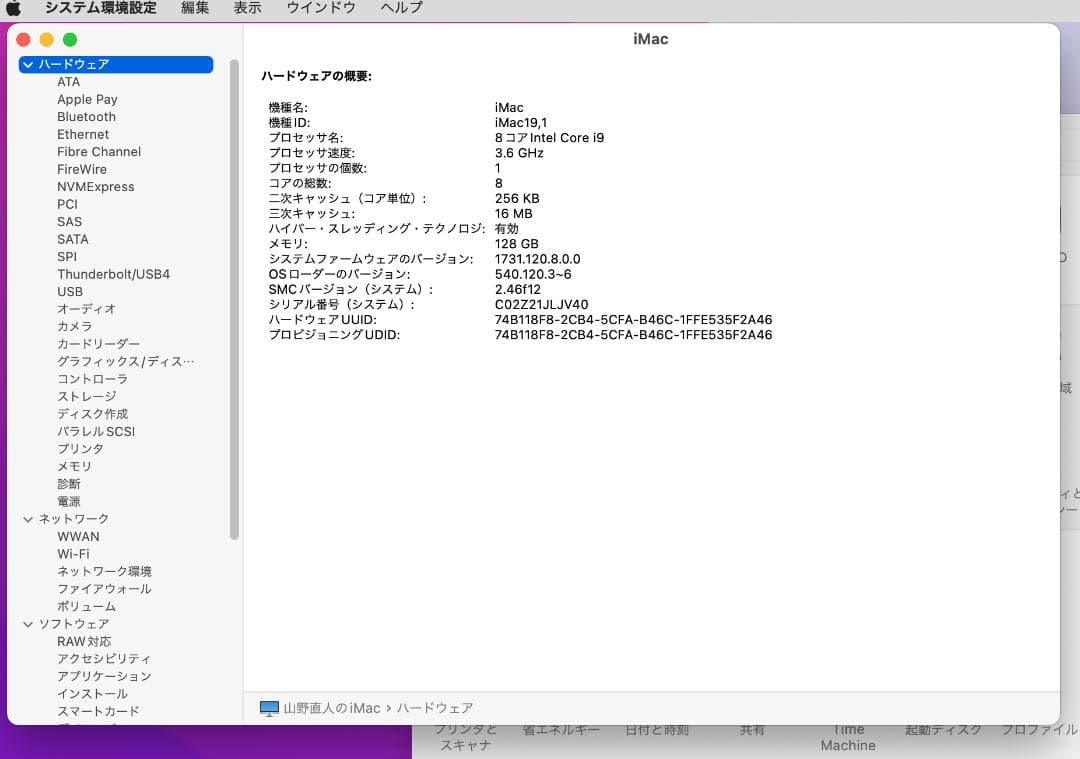This screenshot has height=759, width=1080.
Task: Collapse the ハードウェア section
Action: [x=27, y=63]
